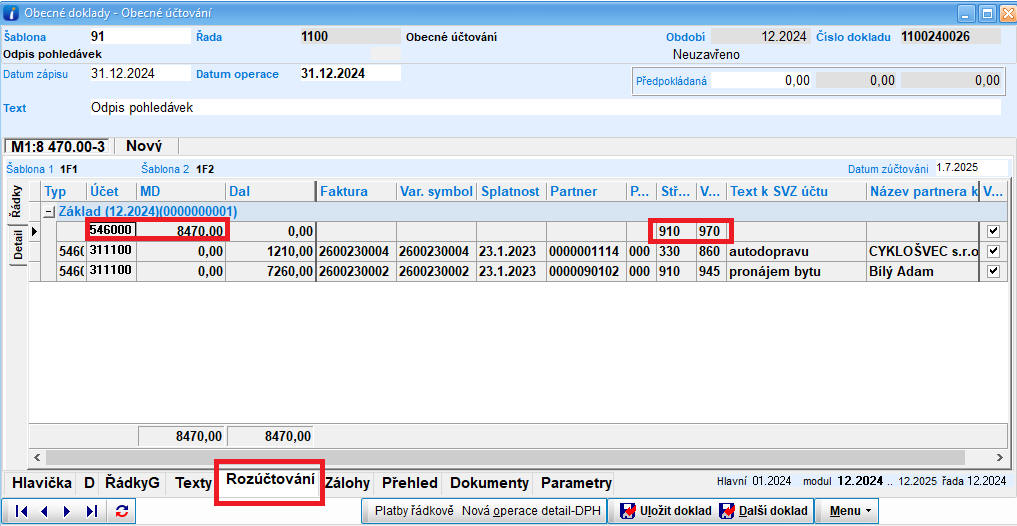Switch to the vertical Detail tab

coord(17,247)
